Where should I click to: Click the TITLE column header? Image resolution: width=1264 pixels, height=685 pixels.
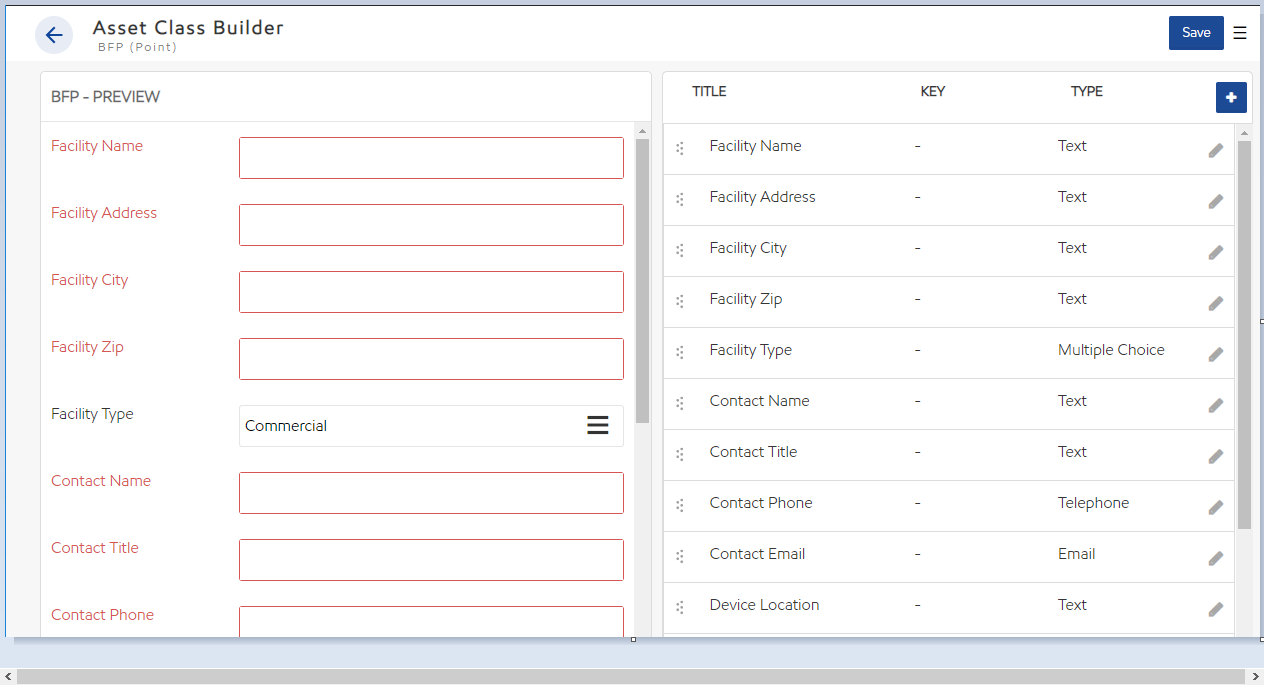(x=709, y=91)
